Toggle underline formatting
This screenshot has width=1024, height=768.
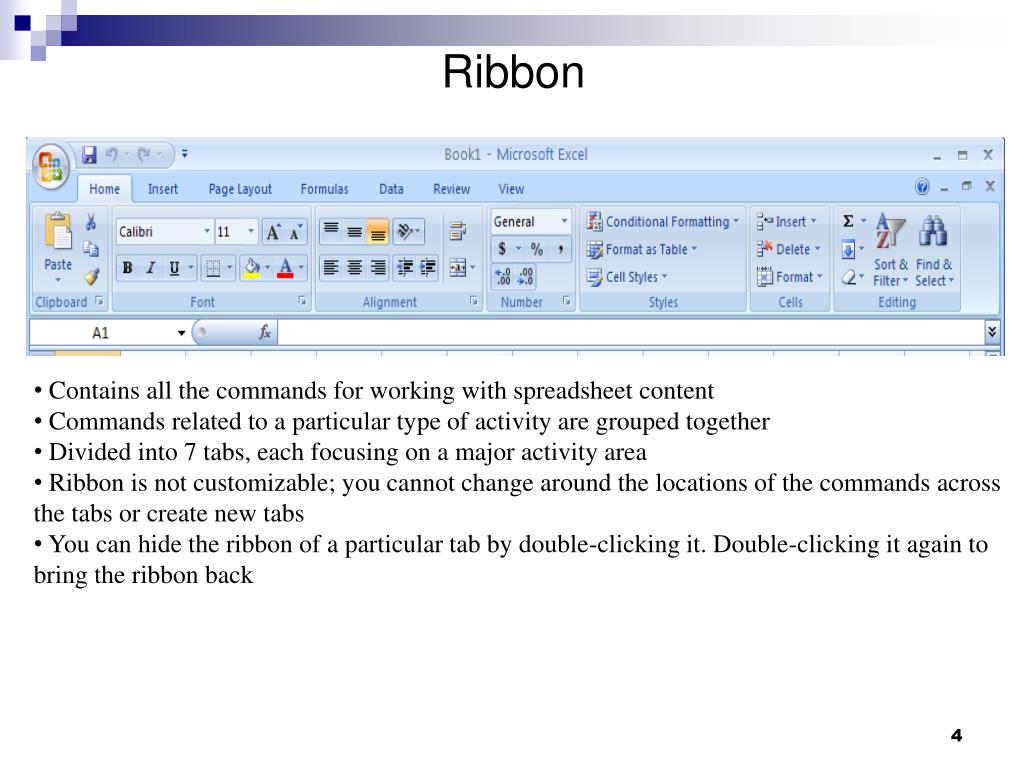point(174,268)
